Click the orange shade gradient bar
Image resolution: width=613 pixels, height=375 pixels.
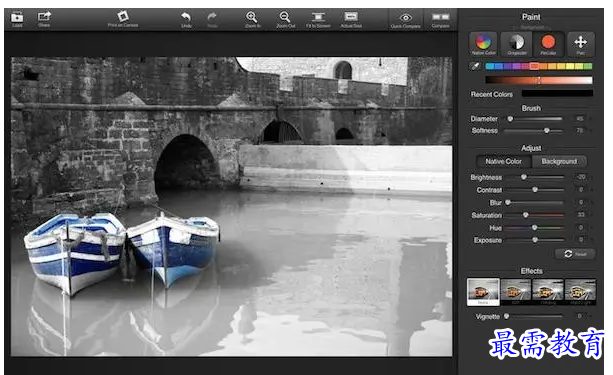click(539, 80)
